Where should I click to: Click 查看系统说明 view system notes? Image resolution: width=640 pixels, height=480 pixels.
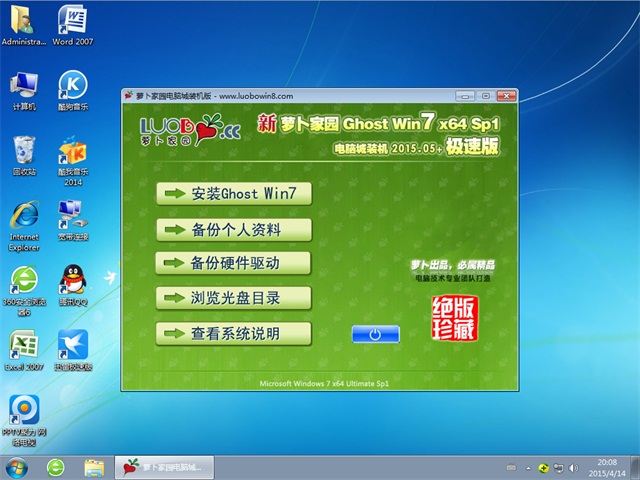click(x=234, y=332)
